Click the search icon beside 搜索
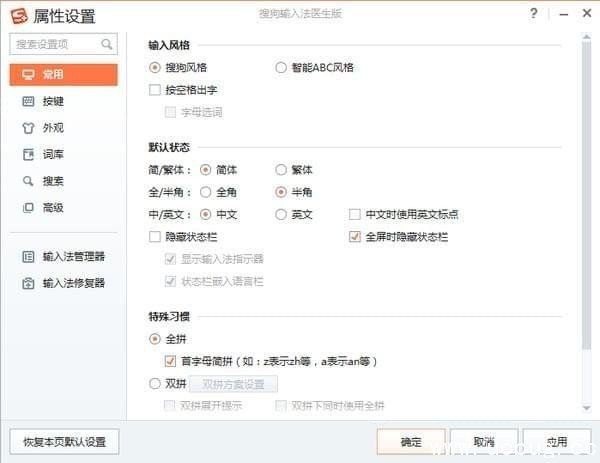 28,181
